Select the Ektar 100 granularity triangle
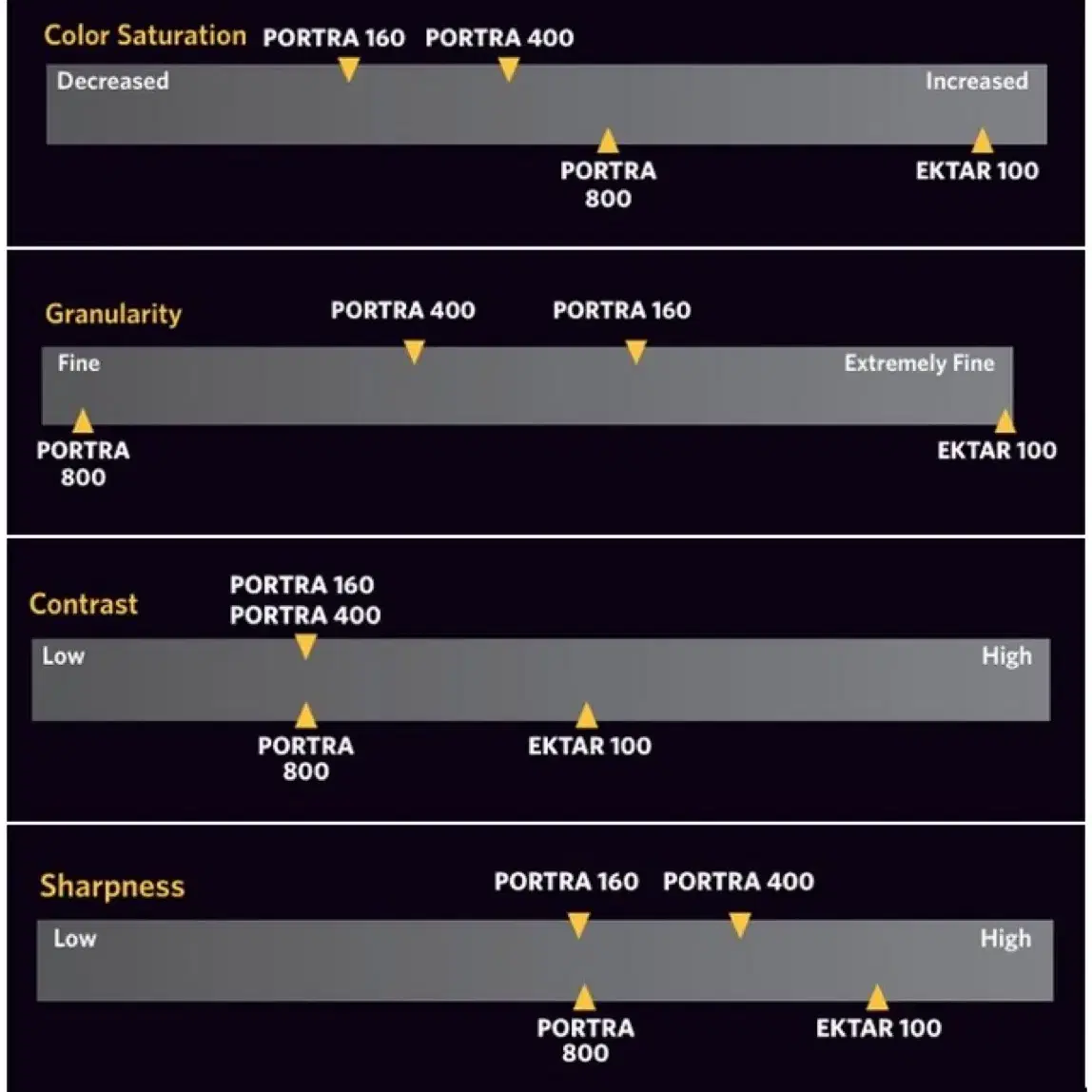Viewport: 1092px width, 1092px height. pos(1004,420)
